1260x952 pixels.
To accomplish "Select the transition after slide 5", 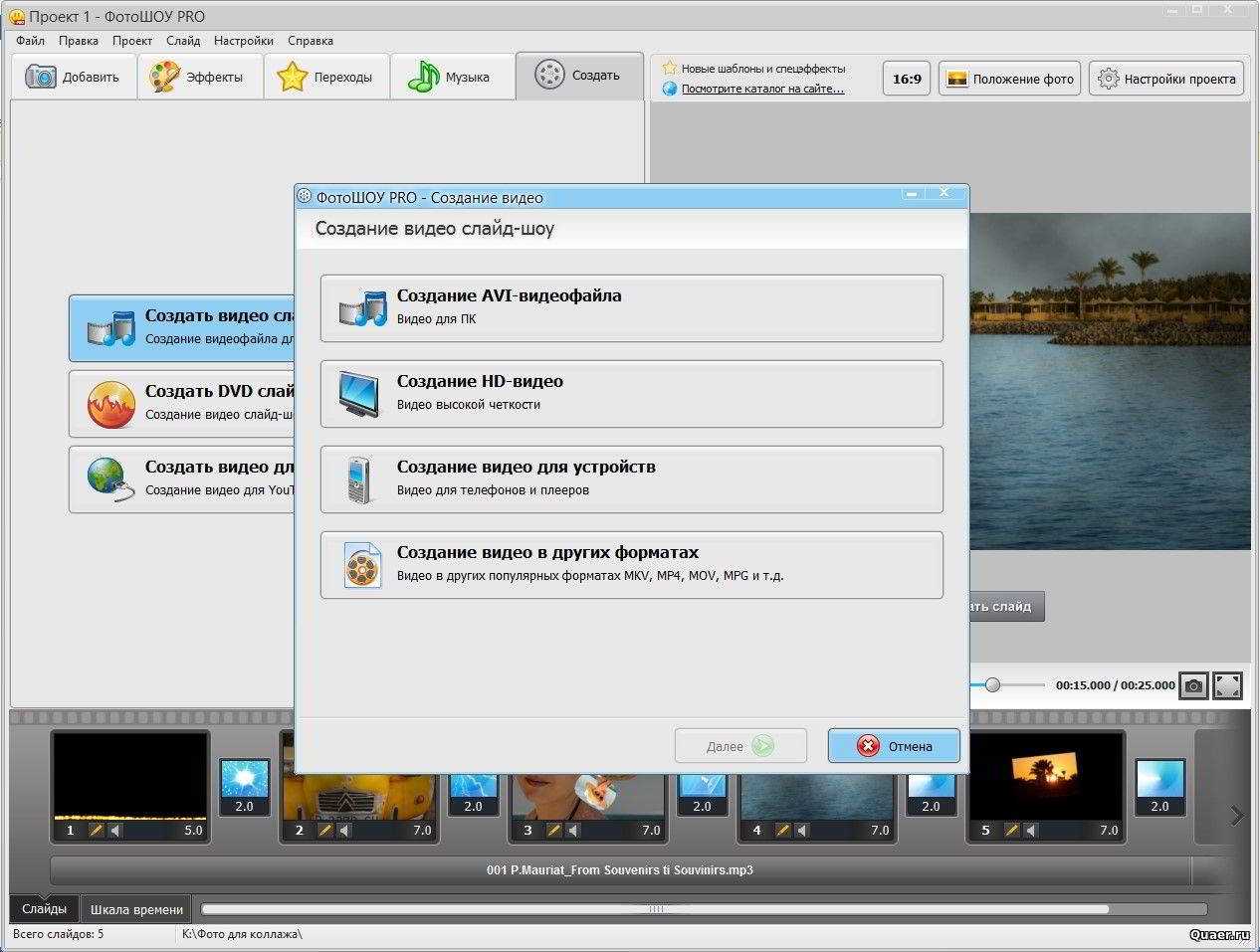I will tap(1159, 786).
